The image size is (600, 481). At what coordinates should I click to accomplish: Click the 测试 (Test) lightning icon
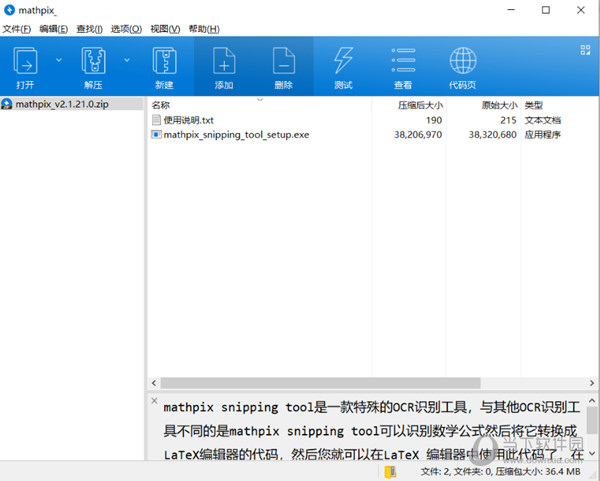click(343, 60)
